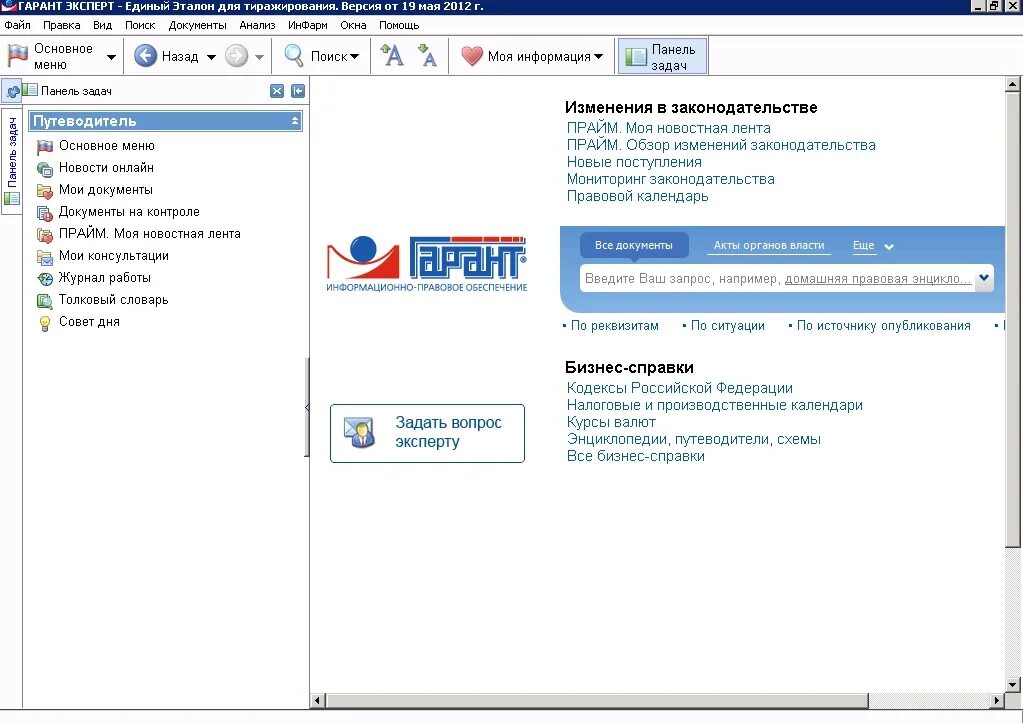Expand the Еще search tab dropdown
The image size is (1023, 723).
click(x=889, y=247)
